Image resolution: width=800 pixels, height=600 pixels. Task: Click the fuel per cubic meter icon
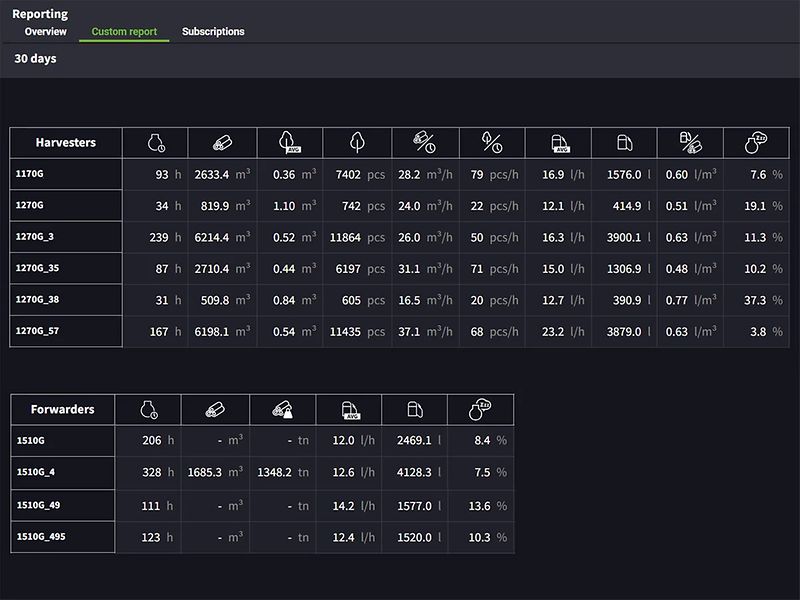(x=690, y=142)
